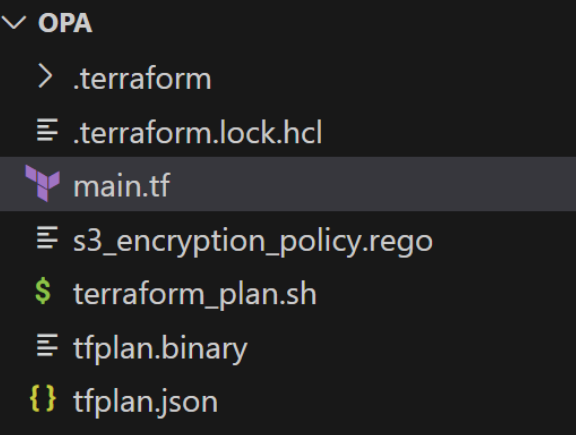
Task: Collapse the OPA folder chevron
Action: coord(14,22)
